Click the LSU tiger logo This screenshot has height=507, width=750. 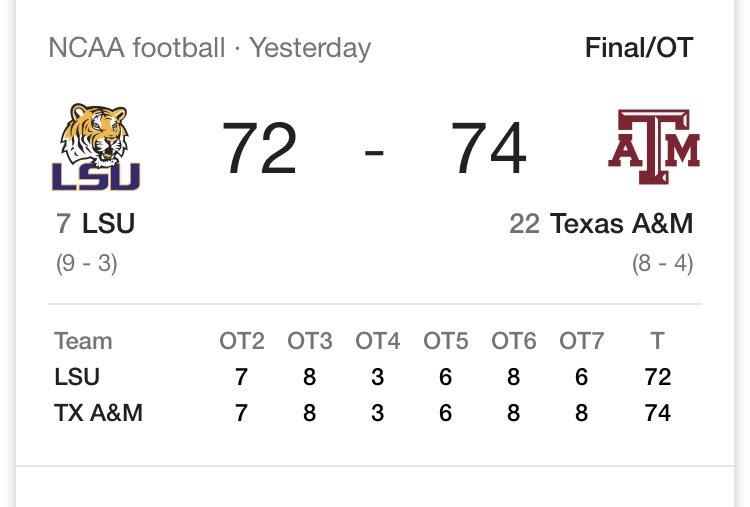[x=96, y=147]
